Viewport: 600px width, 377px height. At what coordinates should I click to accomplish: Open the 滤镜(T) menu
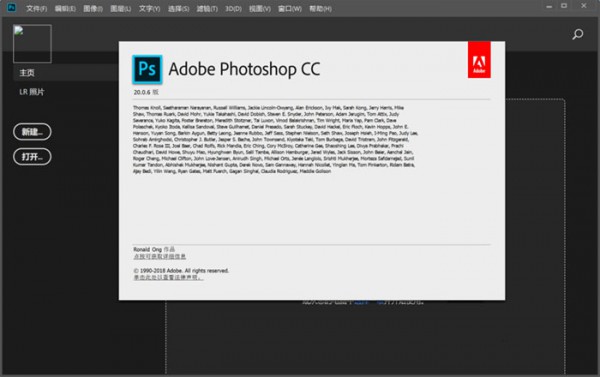coord(207,8)
